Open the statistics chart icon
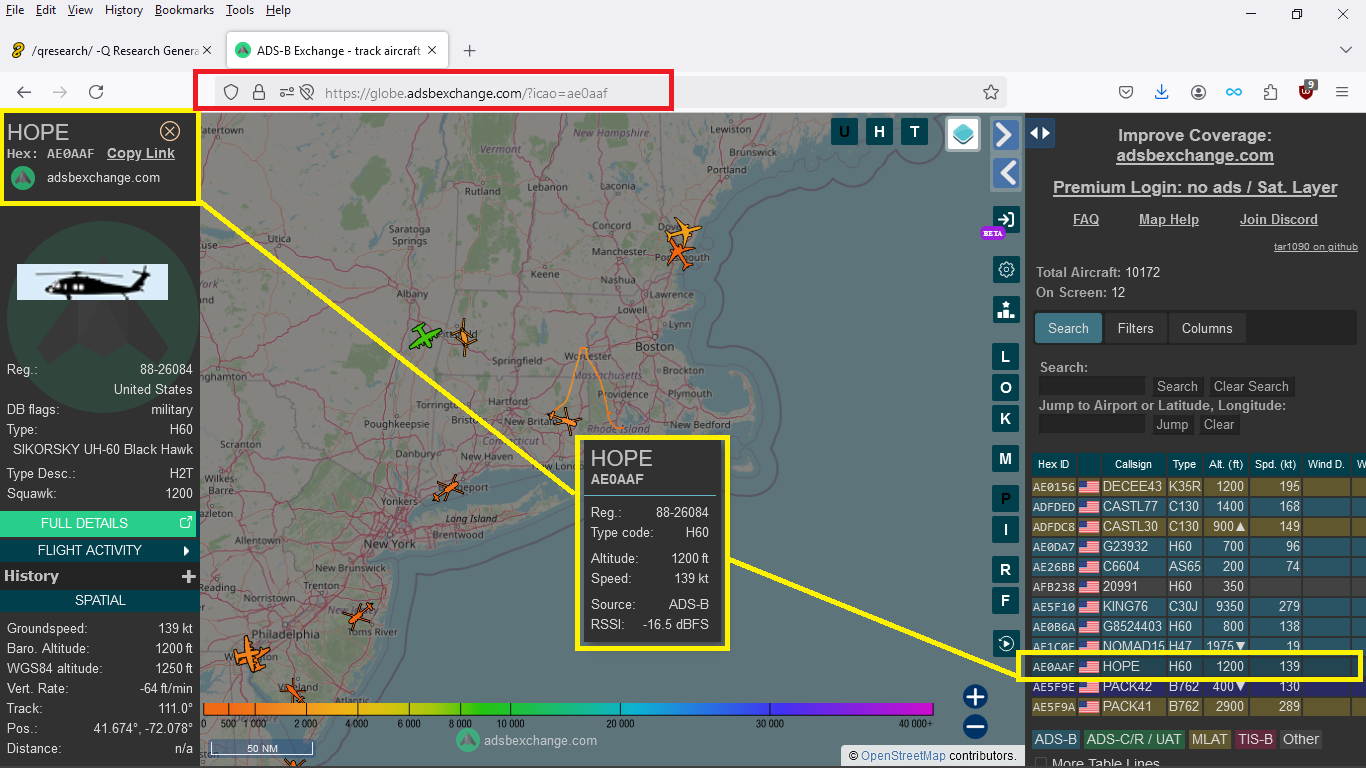Image resolution: width=1366 pixels, height=768 pixels. (1006, 310)
